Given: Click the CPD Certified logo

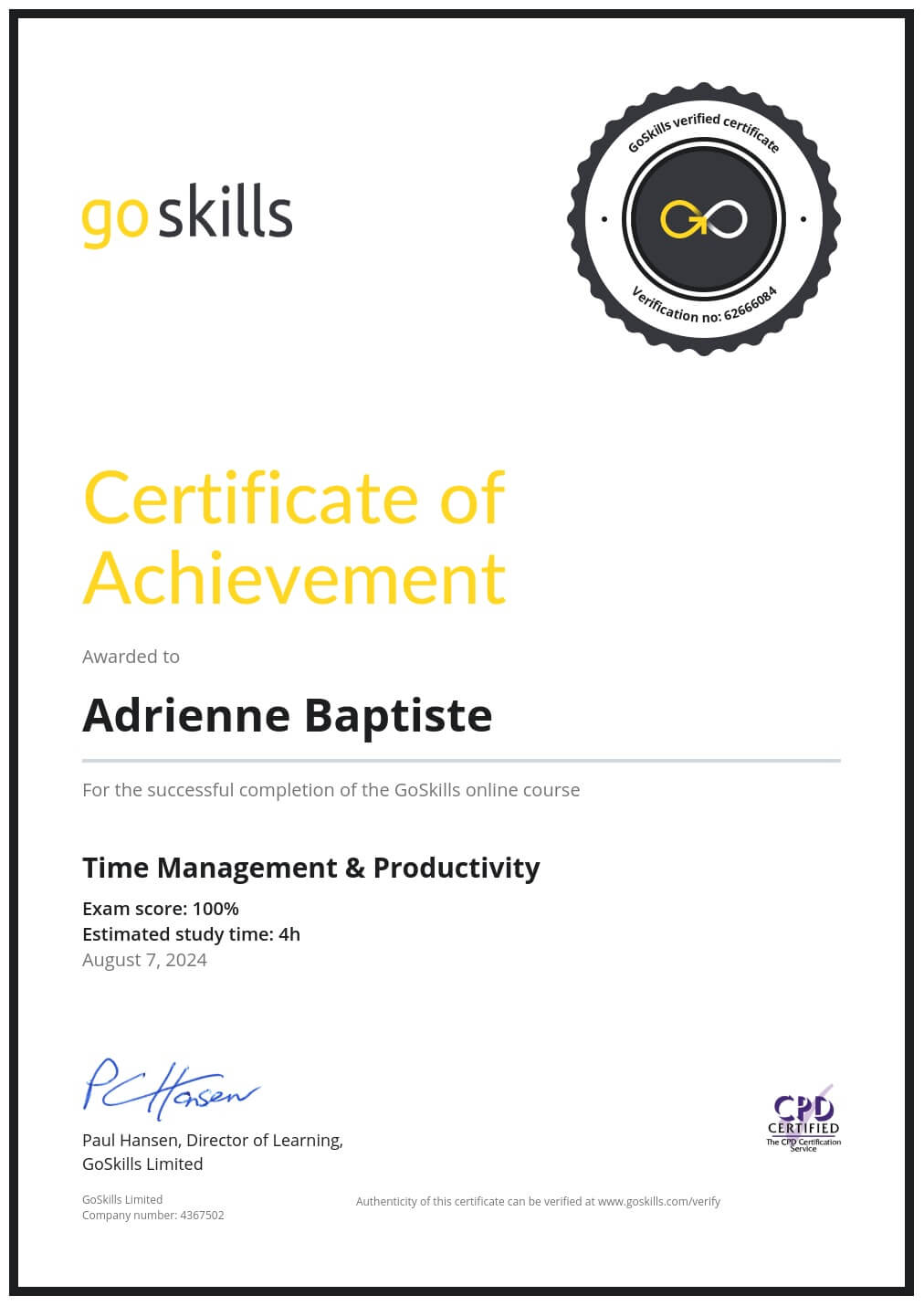Looking at the screenshot, I should tap(803, 1120).
